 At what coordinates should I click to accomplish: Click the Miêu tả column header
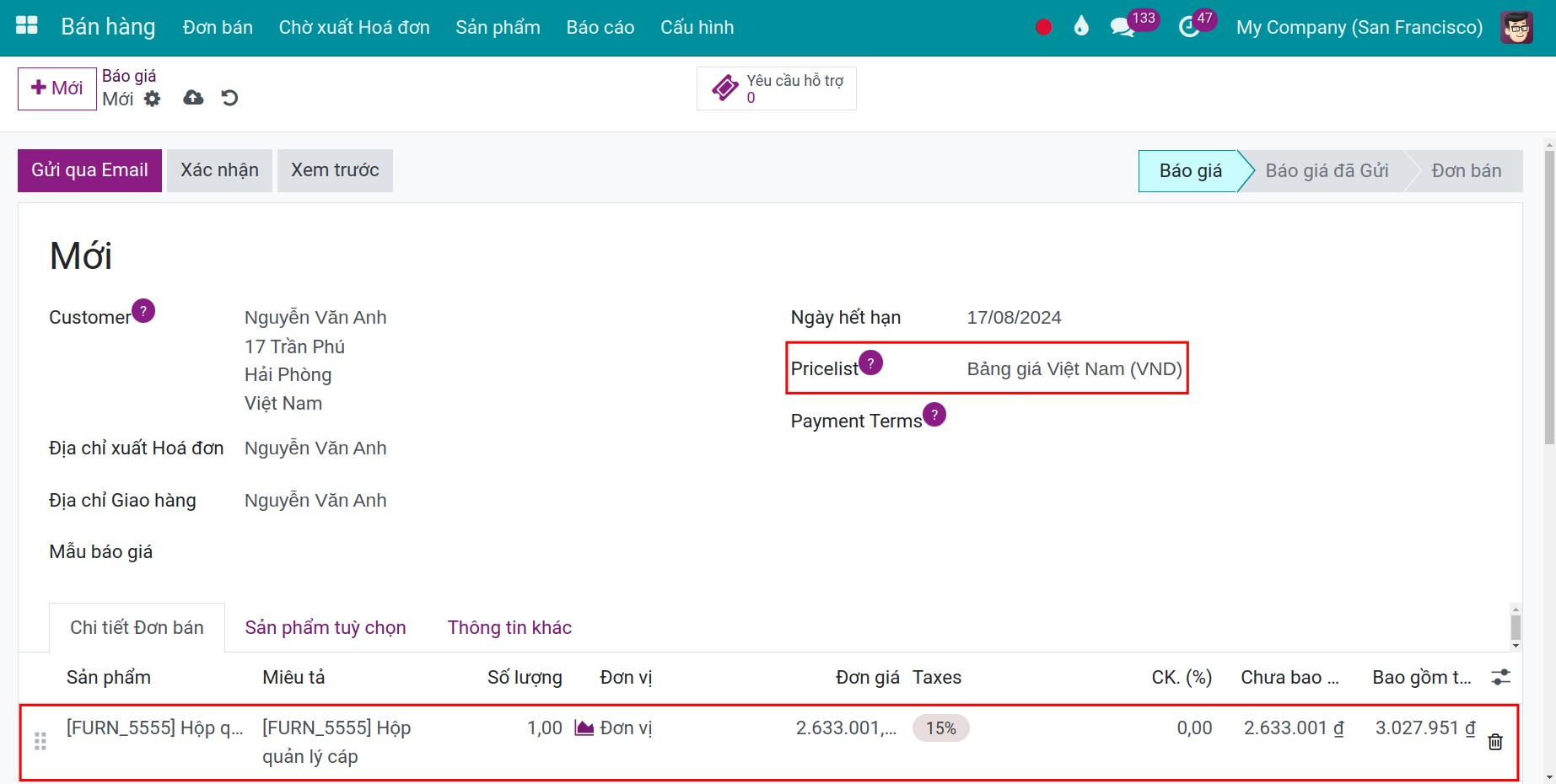tap(293, 677)
